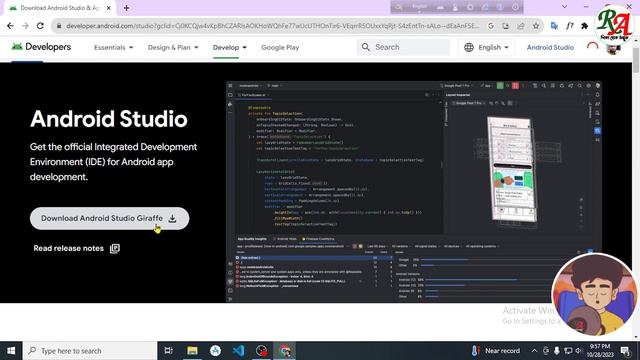This screenshot has height=360, width=640.
Task: Click the microphone tray icon
Action: tap(557, 351)
